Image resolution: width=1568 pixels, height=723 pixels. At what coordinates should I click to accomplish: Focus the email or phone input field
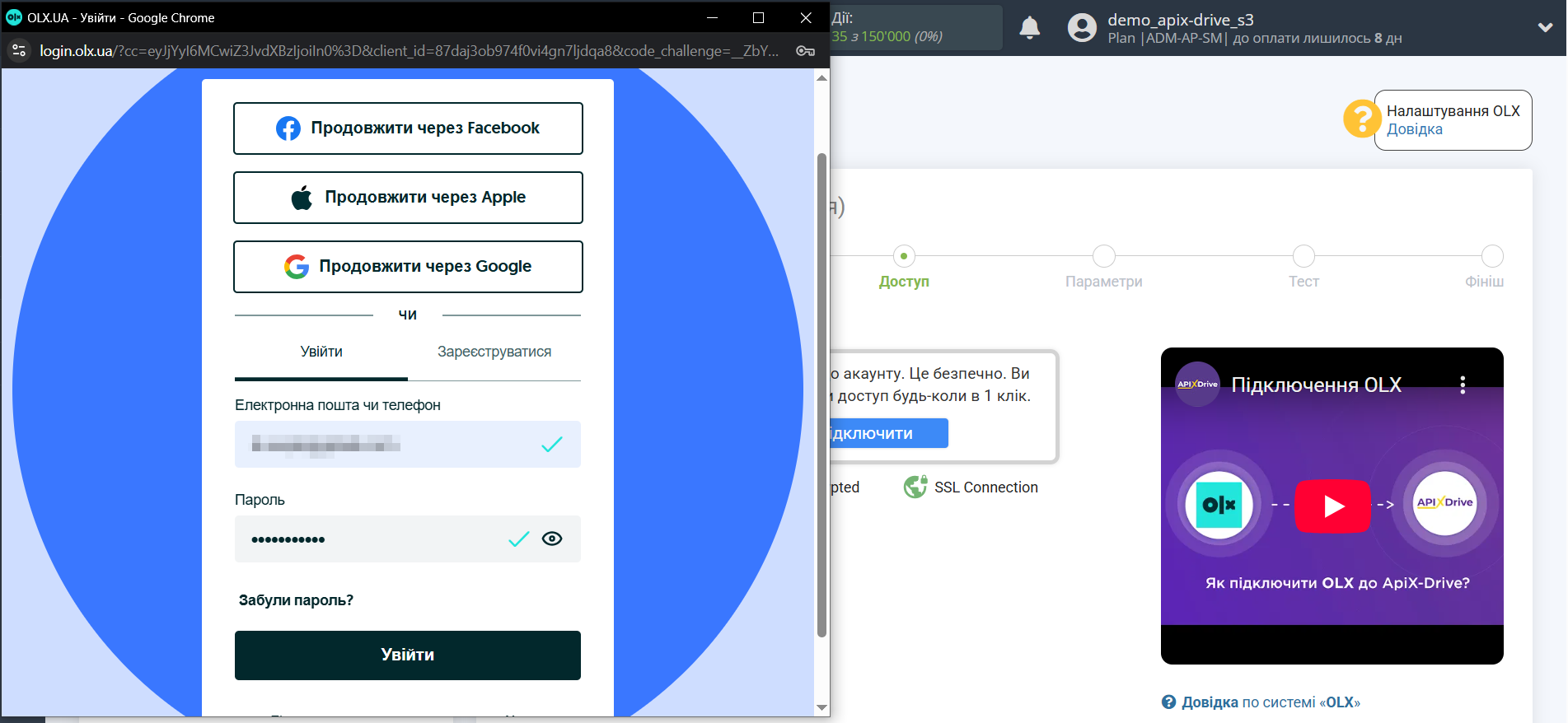click(408, 445)
